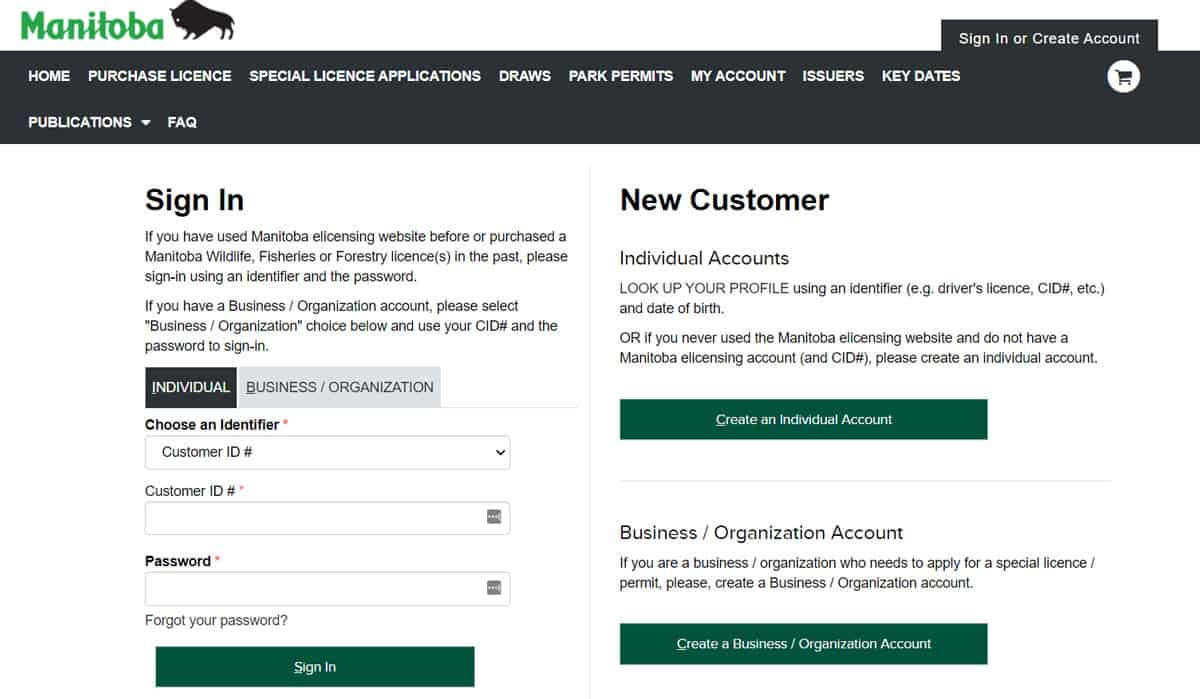The width and height of the screenshot is (1200, 699).
Task: Click the New Customer heading
Action: click(x=725, y=200)
